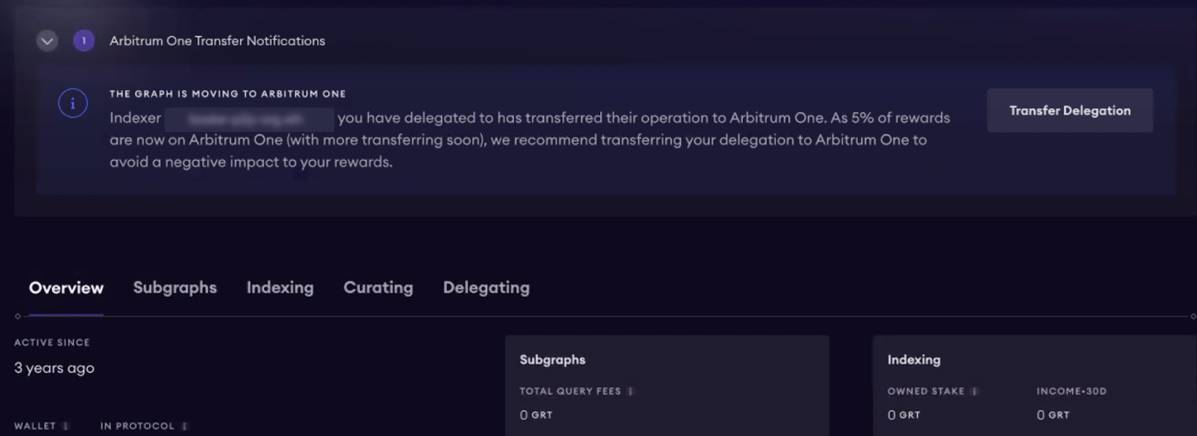Click the Arbitrum One Transfer Notifications title
The width and height of the screenshot is (1197, 436).
coord(217,41)
